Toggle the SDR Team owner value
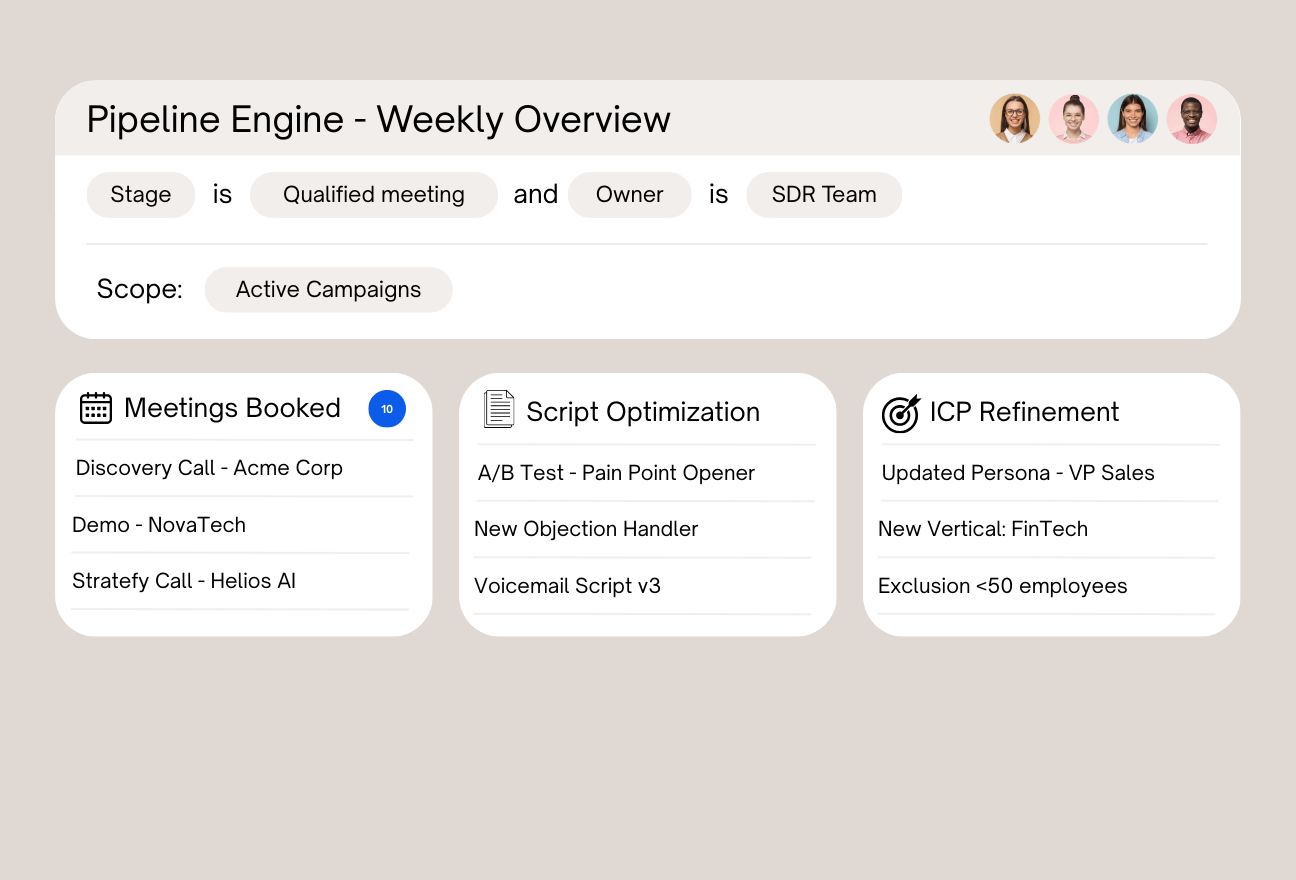 click(x=824, y=194)
